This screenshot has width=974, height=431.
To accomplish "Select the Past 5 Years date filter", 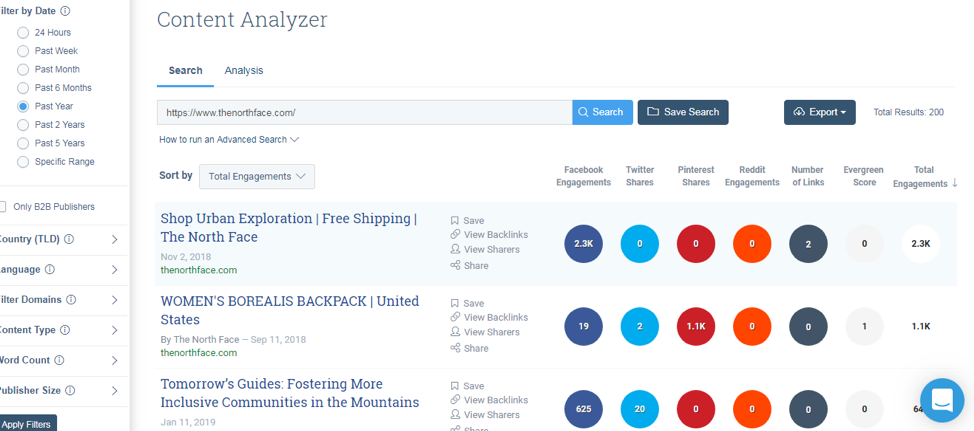I will pyautogui.click(x=23, y=143).
